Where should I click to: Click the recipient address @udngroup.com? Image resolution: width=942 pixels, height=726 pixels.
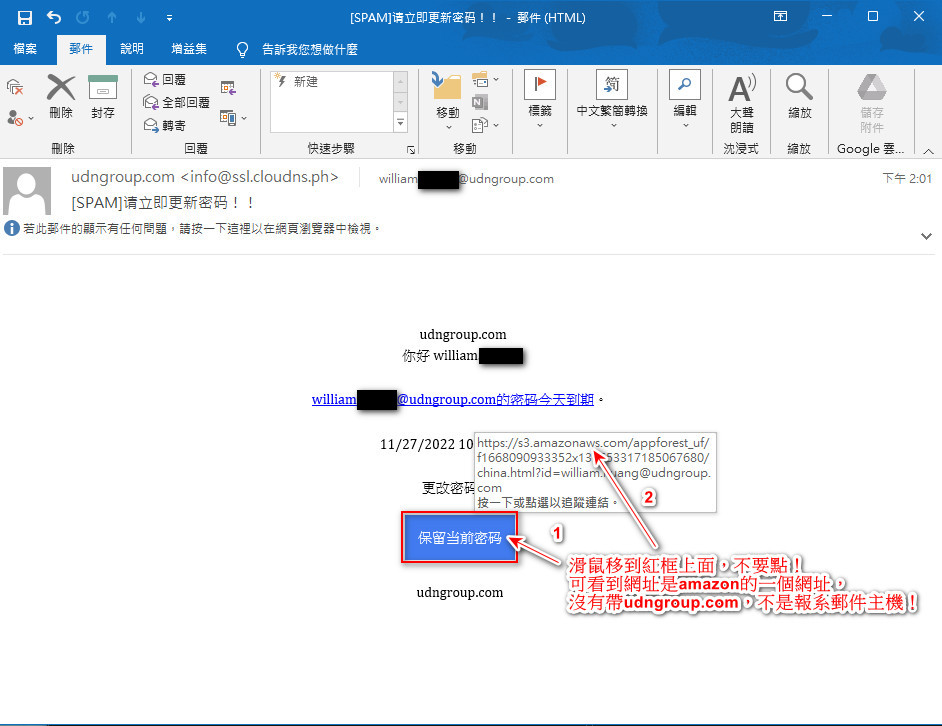(x=466, y=178)
